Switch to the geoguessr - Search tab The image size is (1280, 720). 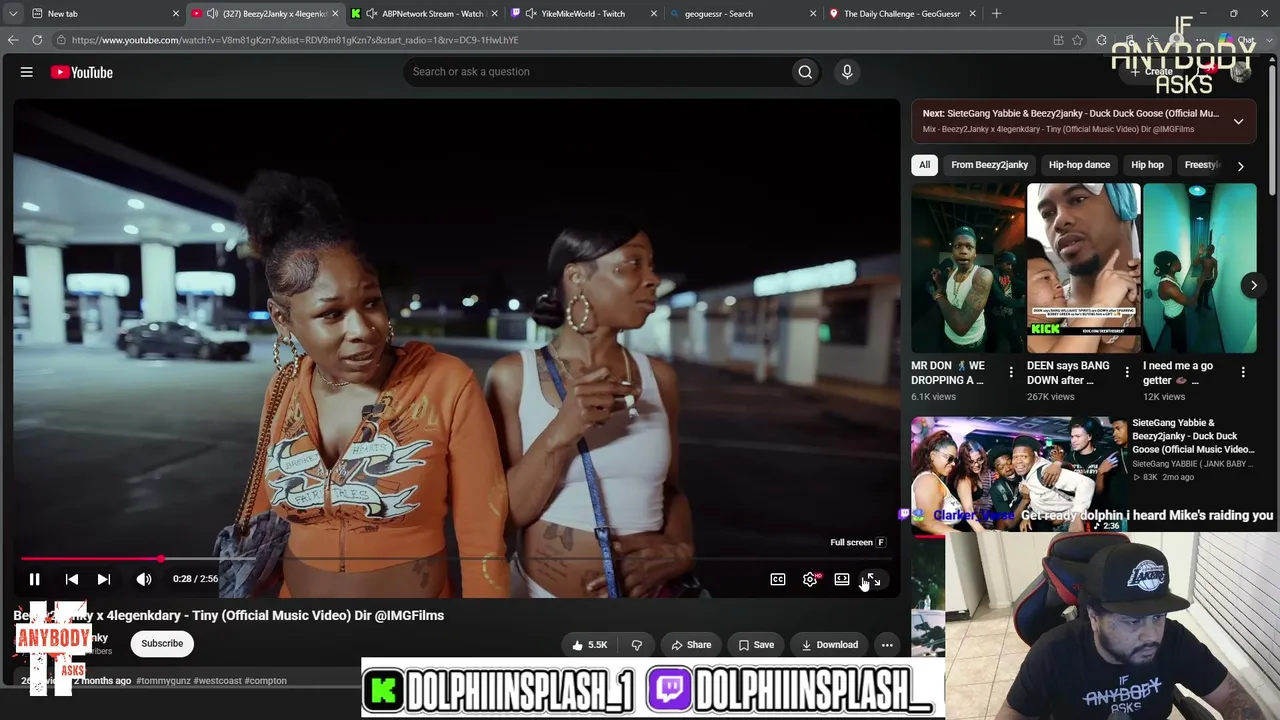(x=743, y=14)
